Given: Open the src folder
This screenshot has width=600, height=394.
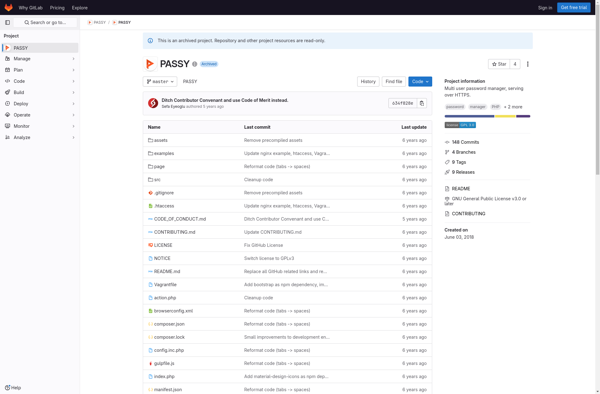Looking at the screenshot, I should tap(157, 180).
